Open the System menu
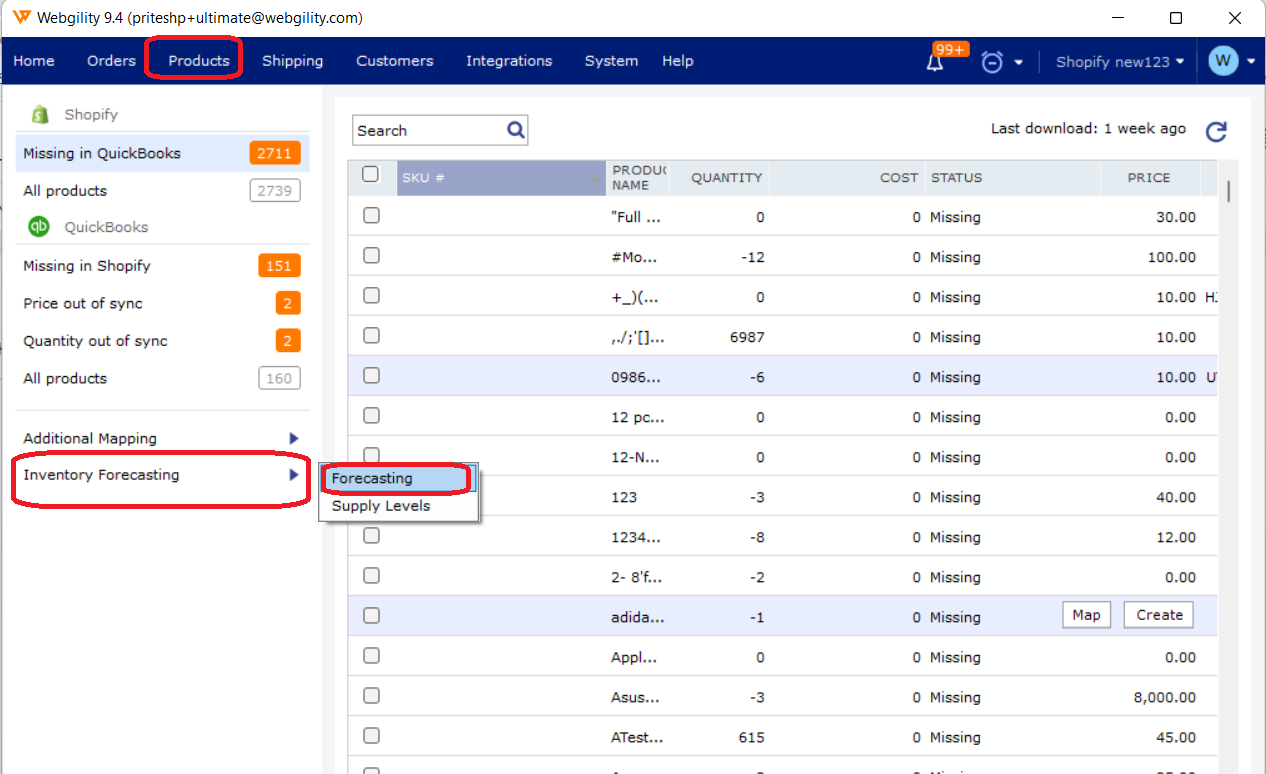 tap(611, 61)
